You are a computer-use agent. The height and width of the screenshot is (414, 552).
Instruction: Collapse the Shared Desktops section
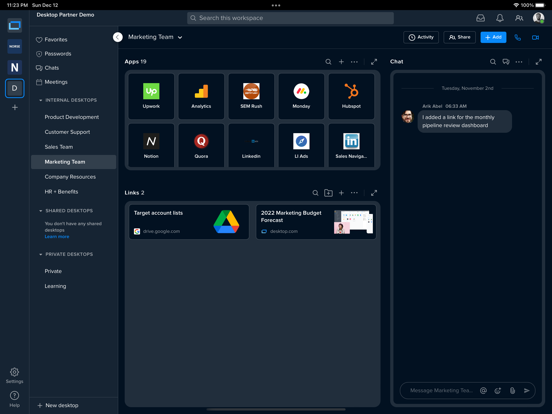40,211
